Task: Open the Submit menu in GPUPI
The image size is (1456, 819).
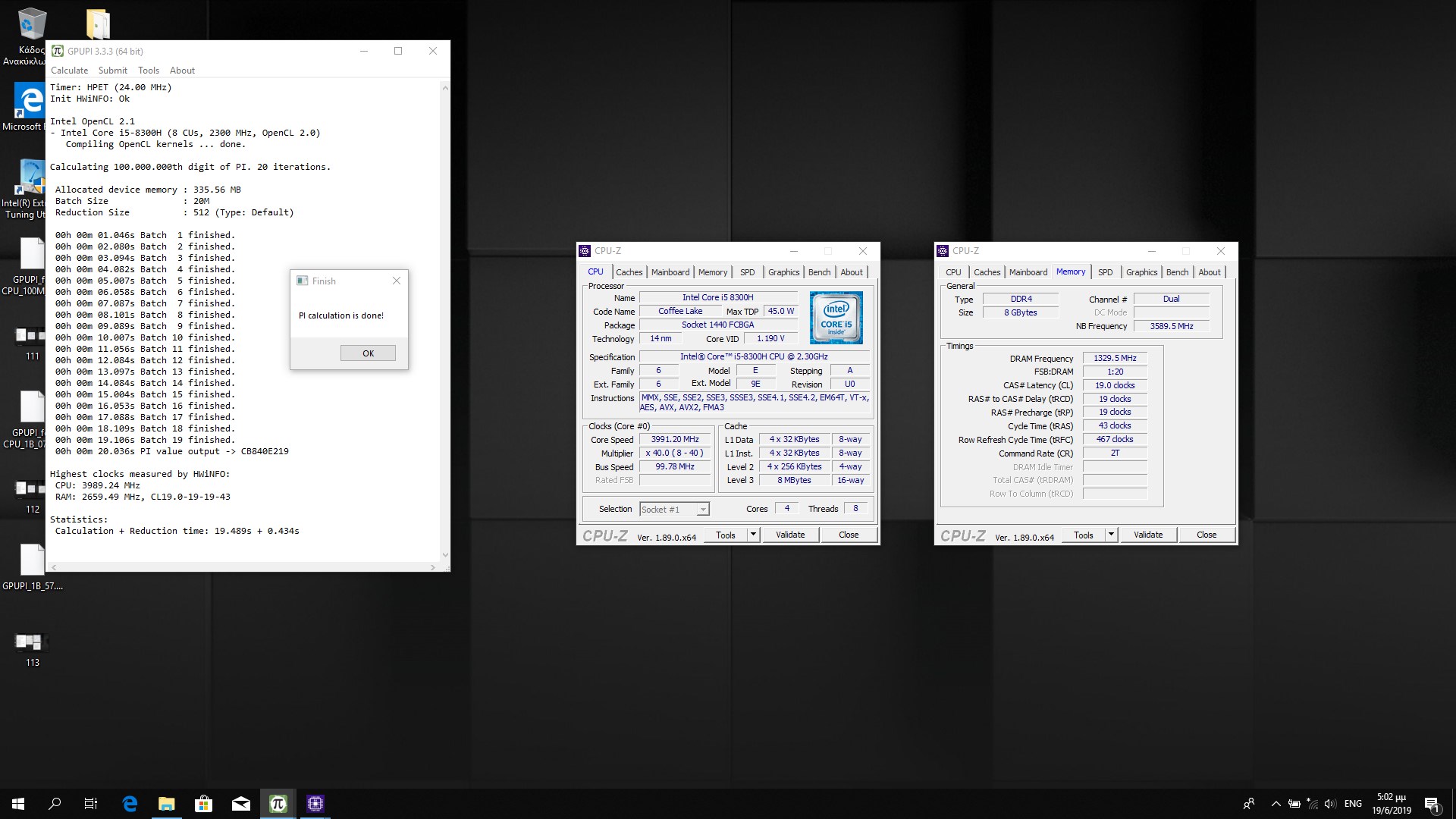Action: point(113,71)
